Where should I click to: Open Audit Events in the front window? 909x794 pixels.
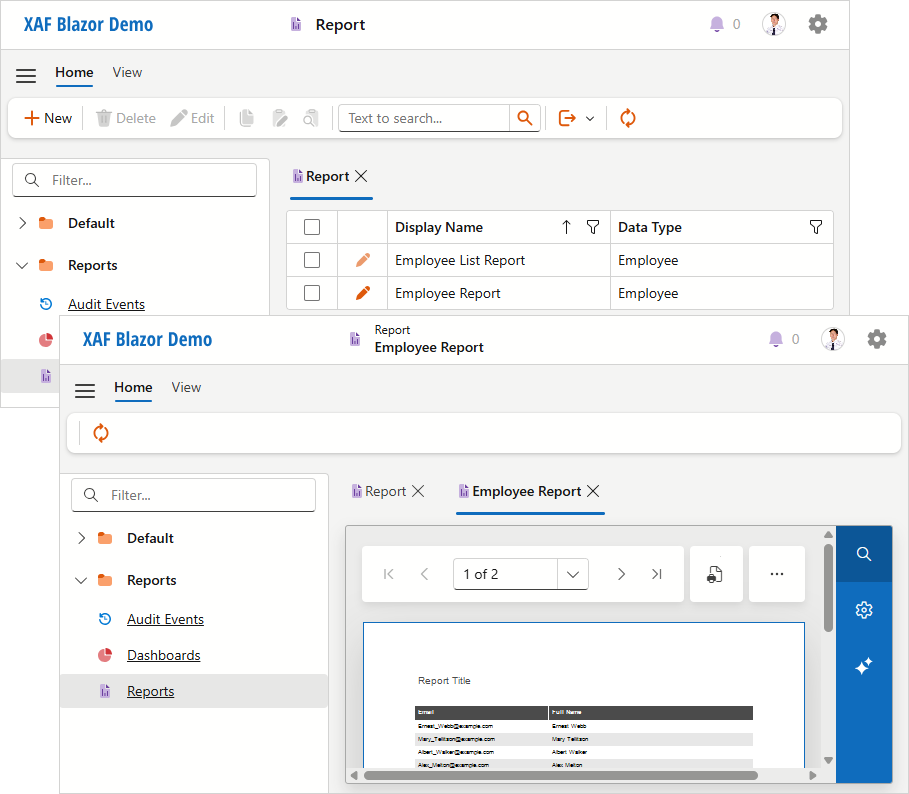(165, 619)
